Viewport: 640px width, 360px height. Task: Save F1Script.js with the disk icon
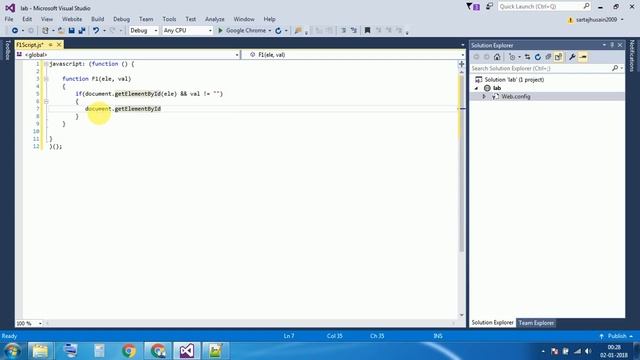pyautogui.click(x=71, y=31)
